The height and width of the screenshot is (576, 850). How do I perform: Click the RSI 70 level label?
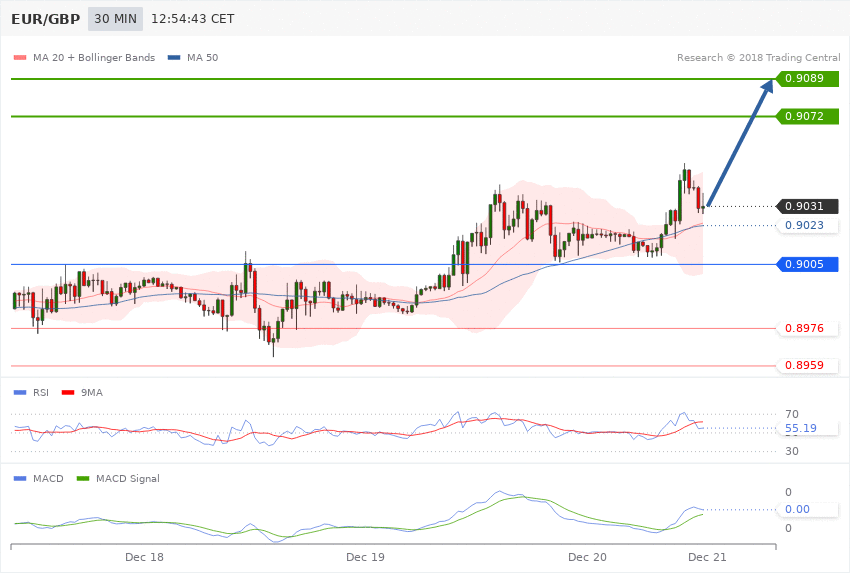click(x=791, y=415)
